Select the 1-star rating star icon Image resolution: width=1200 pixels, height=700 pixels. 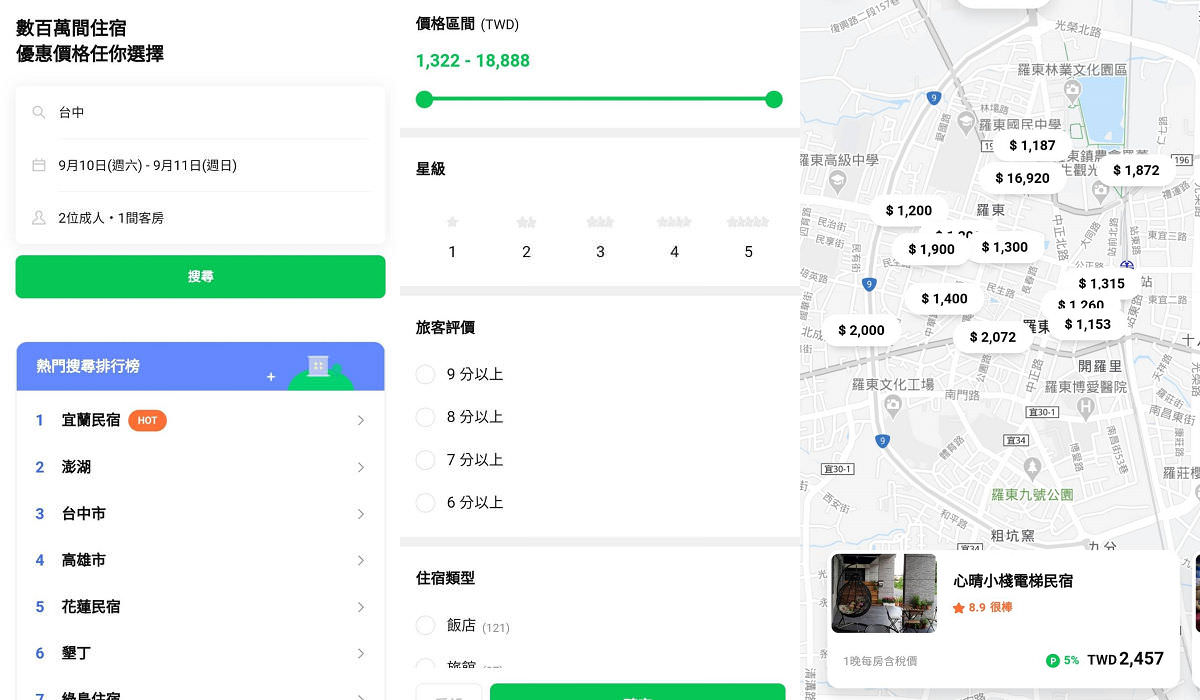(x=451, y=221)
